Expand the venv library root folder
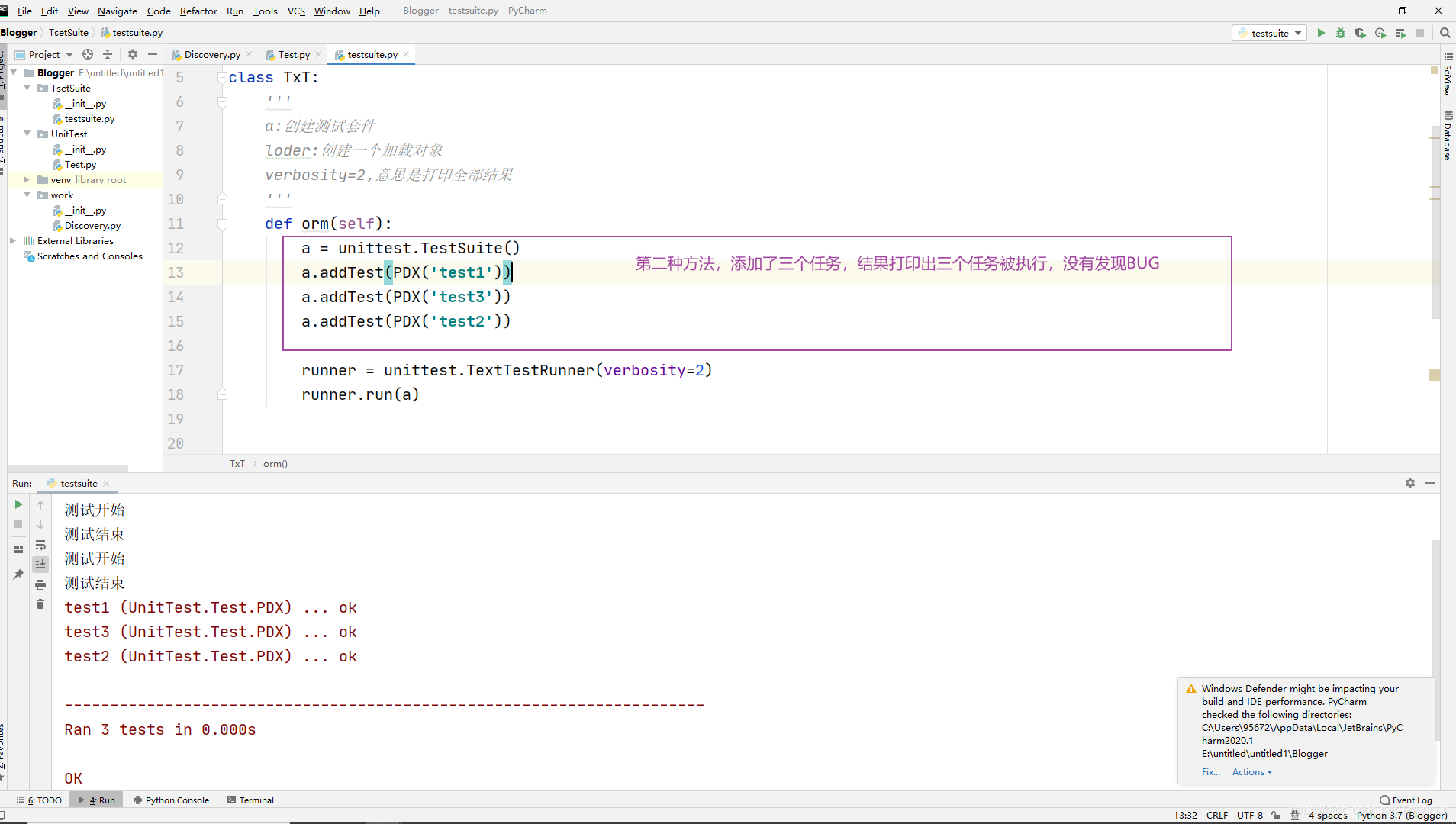The height and width of the screenshot is (824, 1456). 27,179
